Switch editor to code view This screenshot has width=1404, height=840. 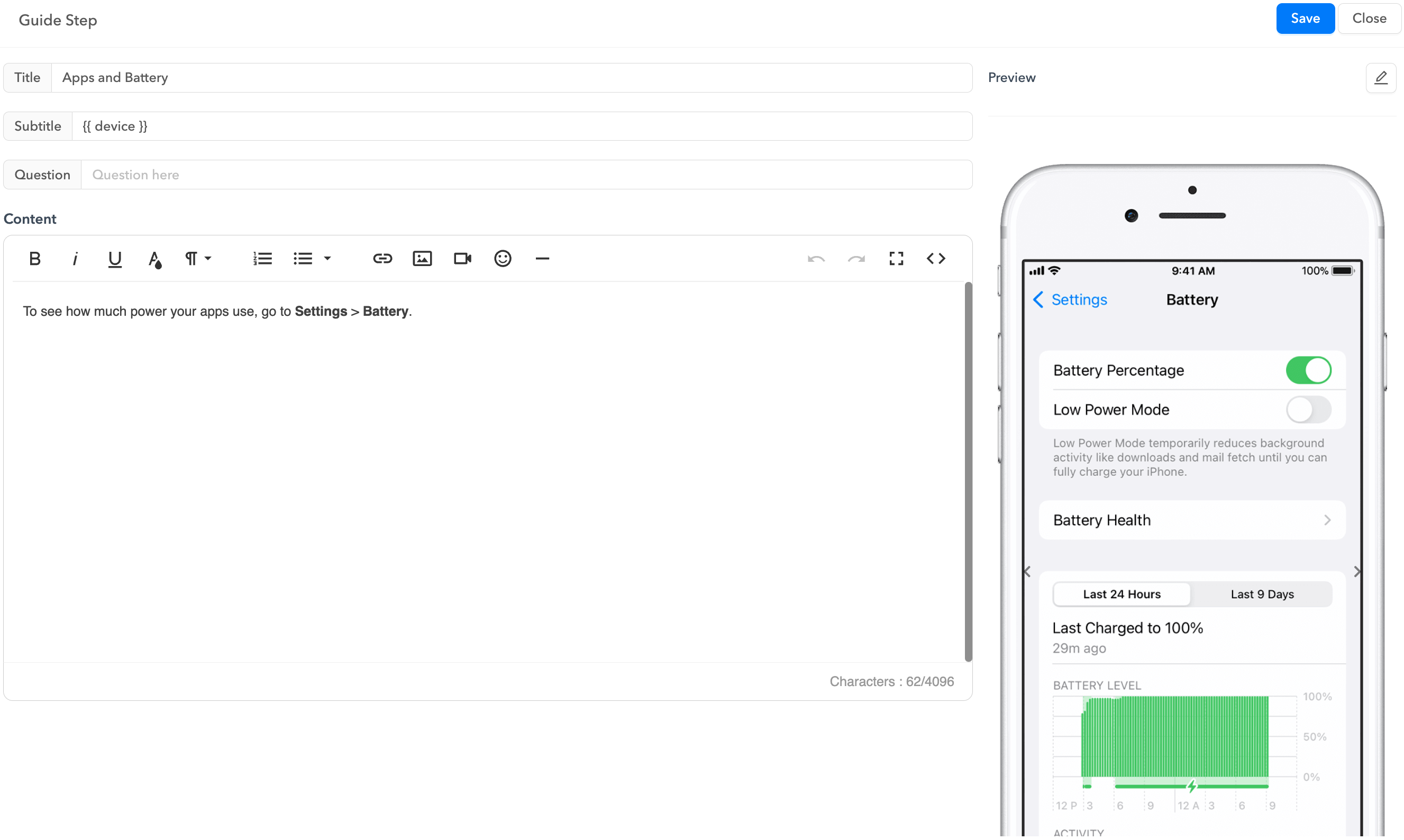[x=936, y=259]
